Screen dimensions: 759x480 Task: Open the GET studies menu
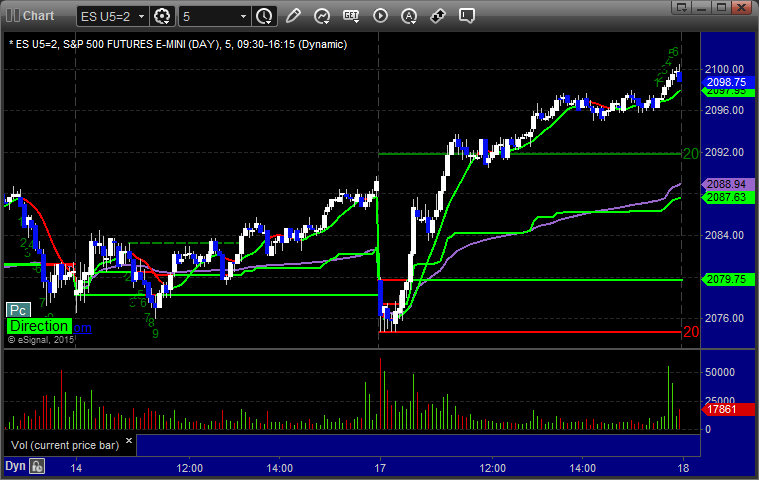351,16
